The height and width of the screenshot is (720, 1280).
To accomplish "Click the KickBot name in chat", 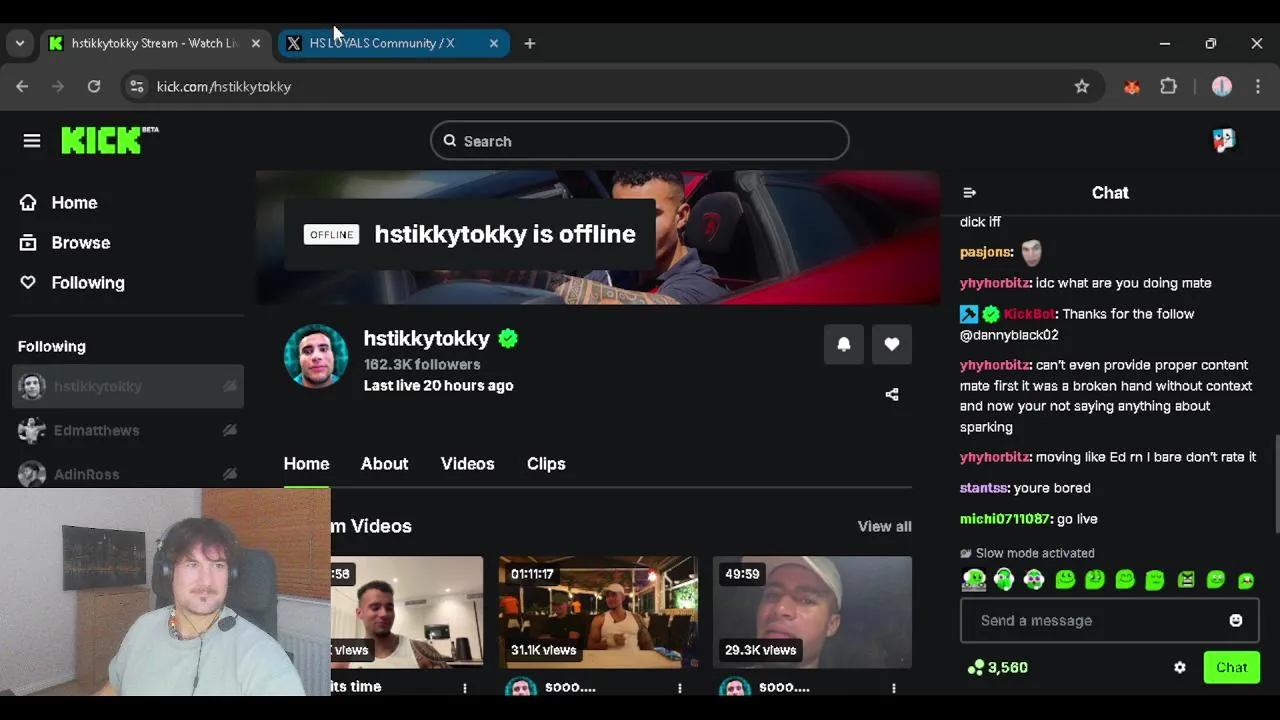I will click(x=1029, y=314).
